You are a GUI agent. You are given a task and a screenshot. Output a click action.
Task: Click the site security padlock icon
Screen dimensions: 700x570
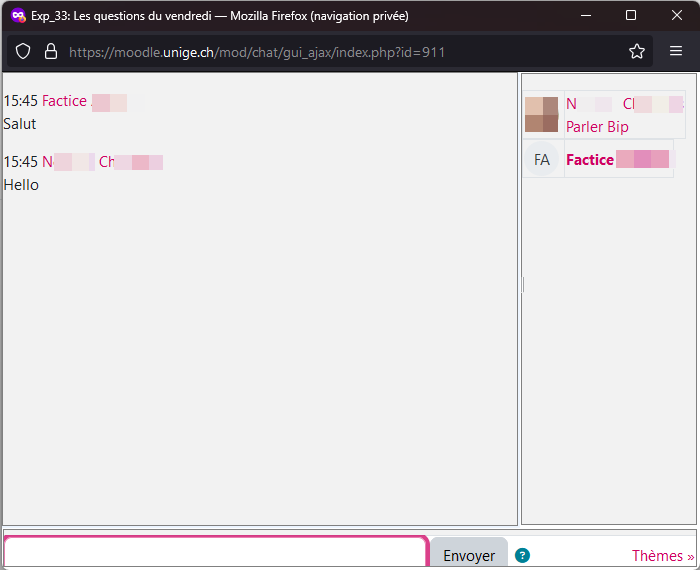pos(51,52)
